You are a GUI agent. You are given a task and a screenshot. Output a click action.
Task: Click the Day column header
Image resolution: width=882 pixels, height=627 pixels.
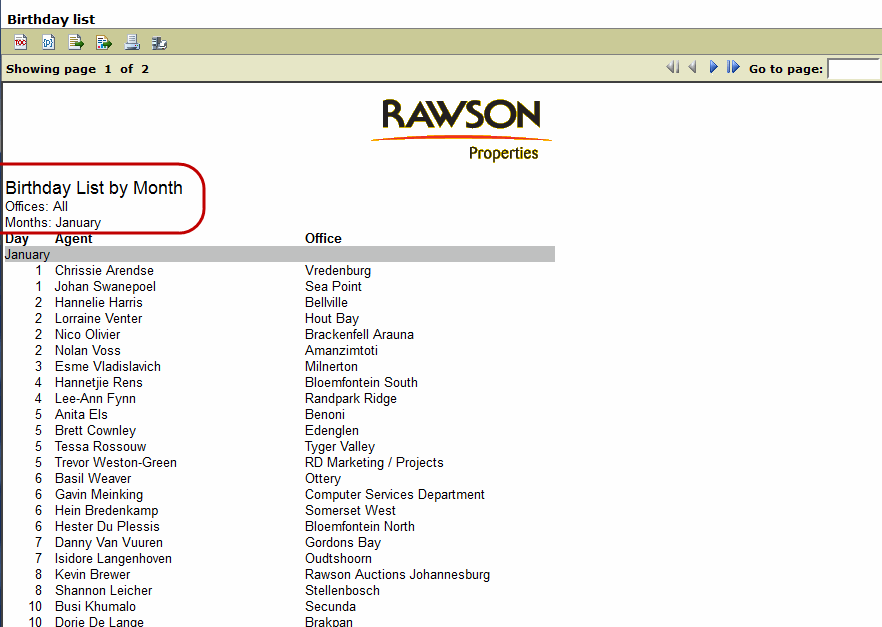pyautogui.click(x=17, y=238)
